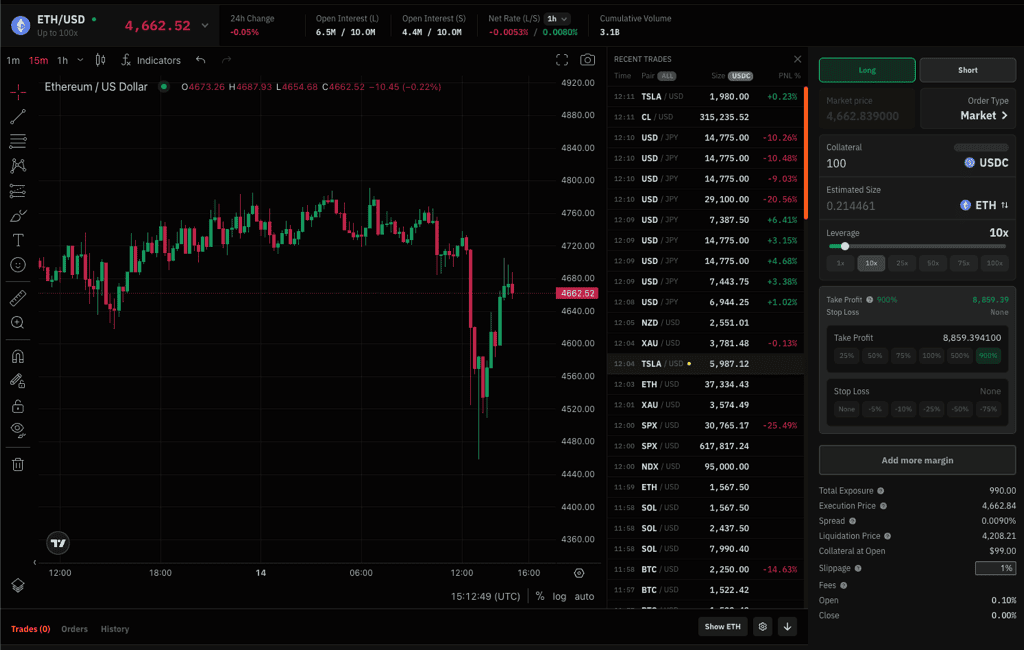
Task: Click the magnet mode icon
Action: click(x=18, y=356)
